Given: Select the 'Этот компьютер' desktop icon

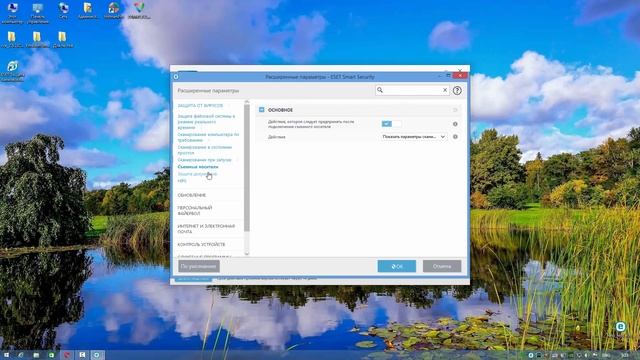Looking at the screenshot, I should pos(12,13).
